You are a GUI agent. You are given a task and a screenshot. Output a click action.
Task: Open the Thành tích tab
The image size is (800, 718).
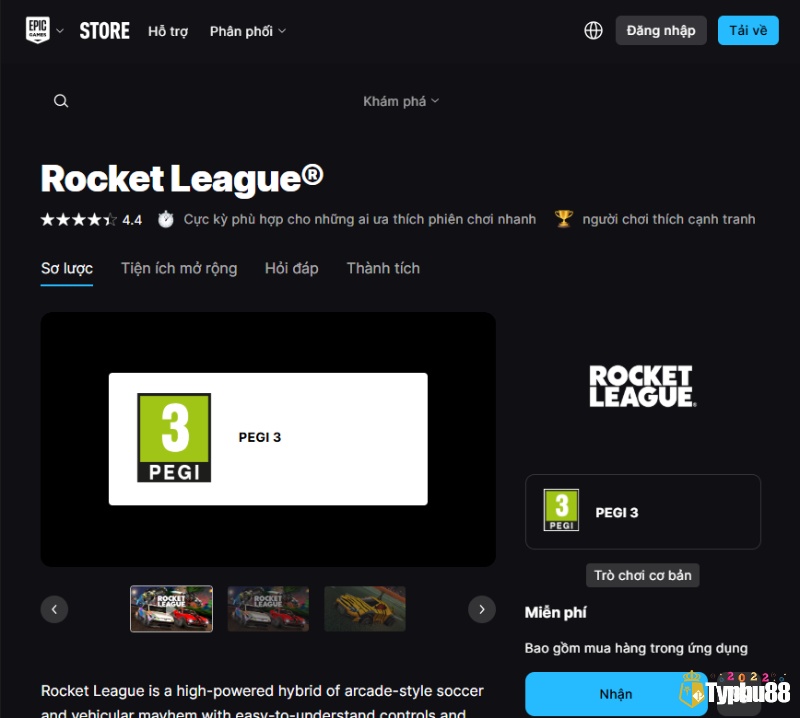383,268
